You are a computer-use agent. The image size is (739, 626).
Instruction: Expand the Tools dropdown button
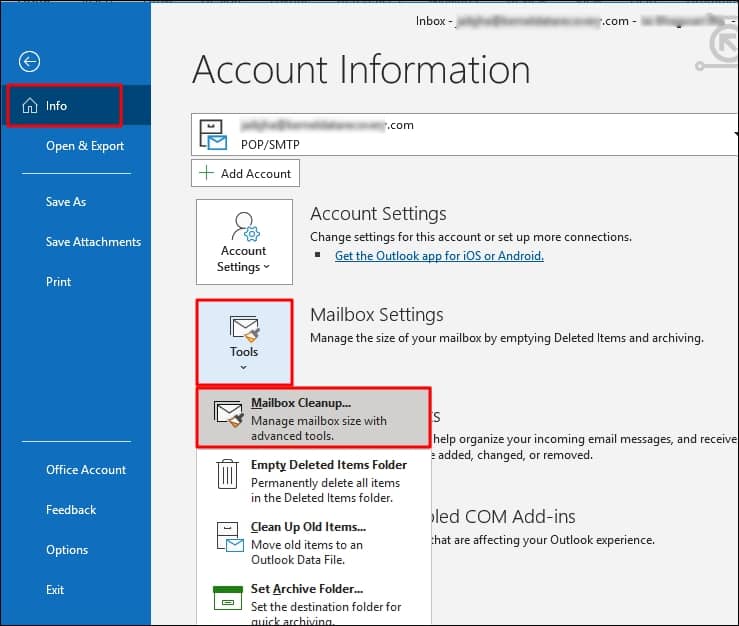(244, 342)
